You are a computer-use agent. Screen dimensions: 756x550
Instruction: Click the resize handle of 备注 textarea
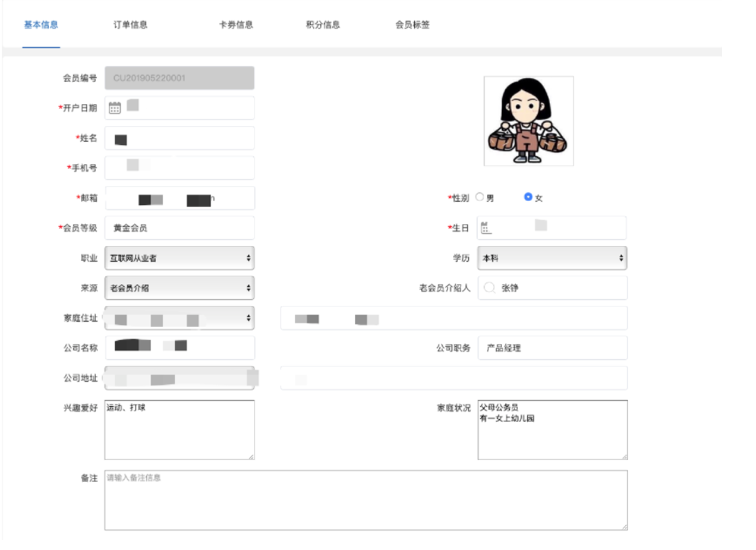pyautogui.click(x=624, y=527)
